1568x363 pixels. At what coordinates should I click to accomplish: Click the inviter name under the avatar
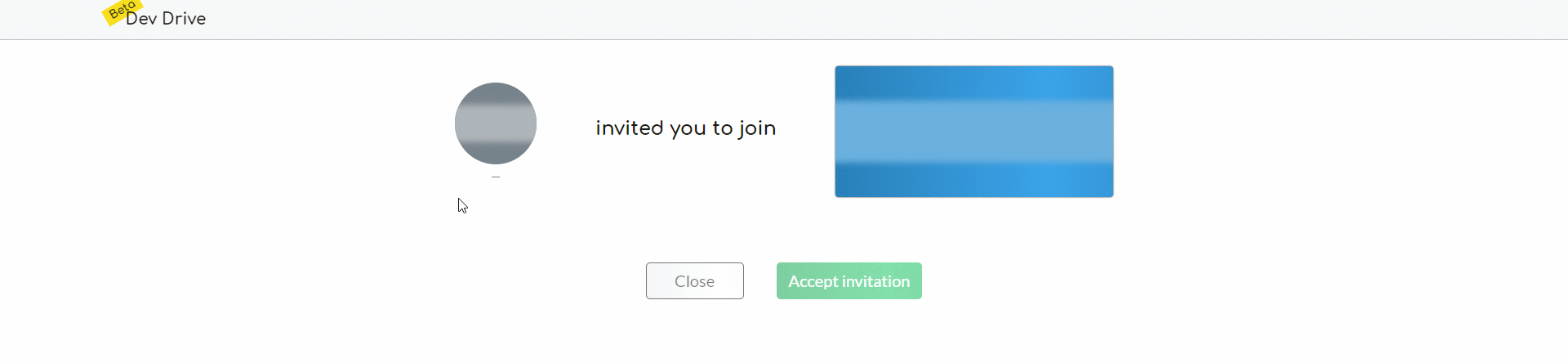496,177
